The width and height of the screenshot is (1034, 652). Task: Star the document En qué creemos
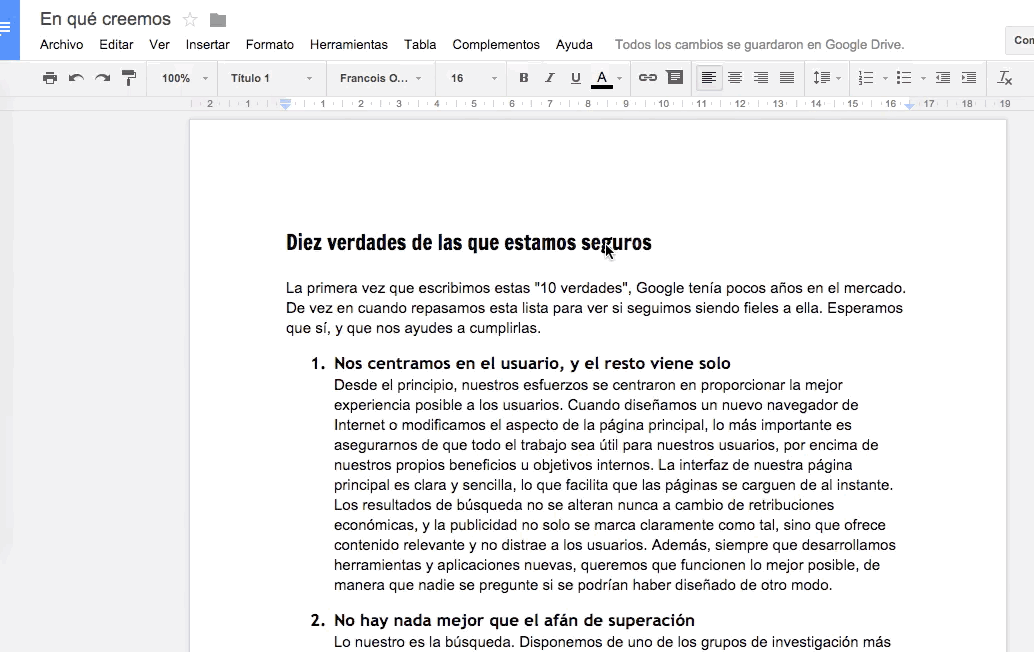coord(190,20)
